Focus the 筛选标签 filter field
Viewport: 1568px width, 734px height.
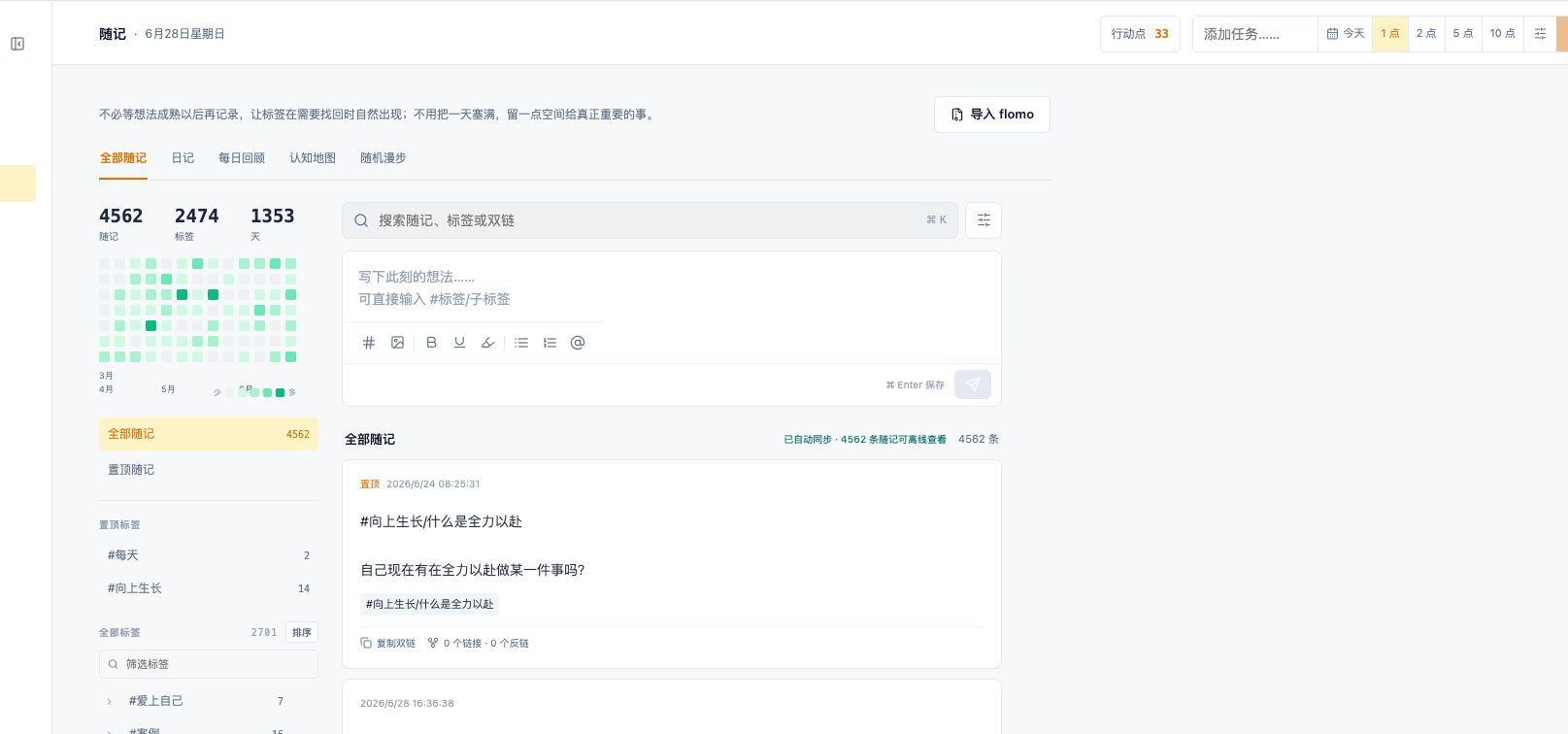click(x=209, y=664)
